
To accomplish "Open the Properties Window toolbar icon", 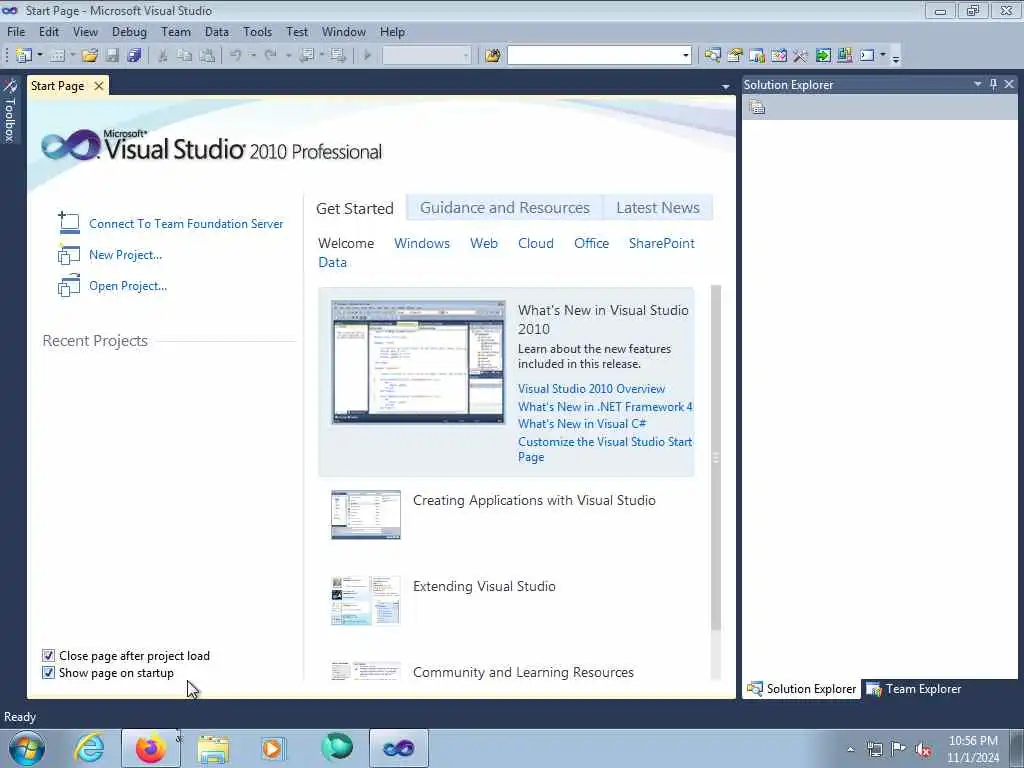I will point(735,56).
